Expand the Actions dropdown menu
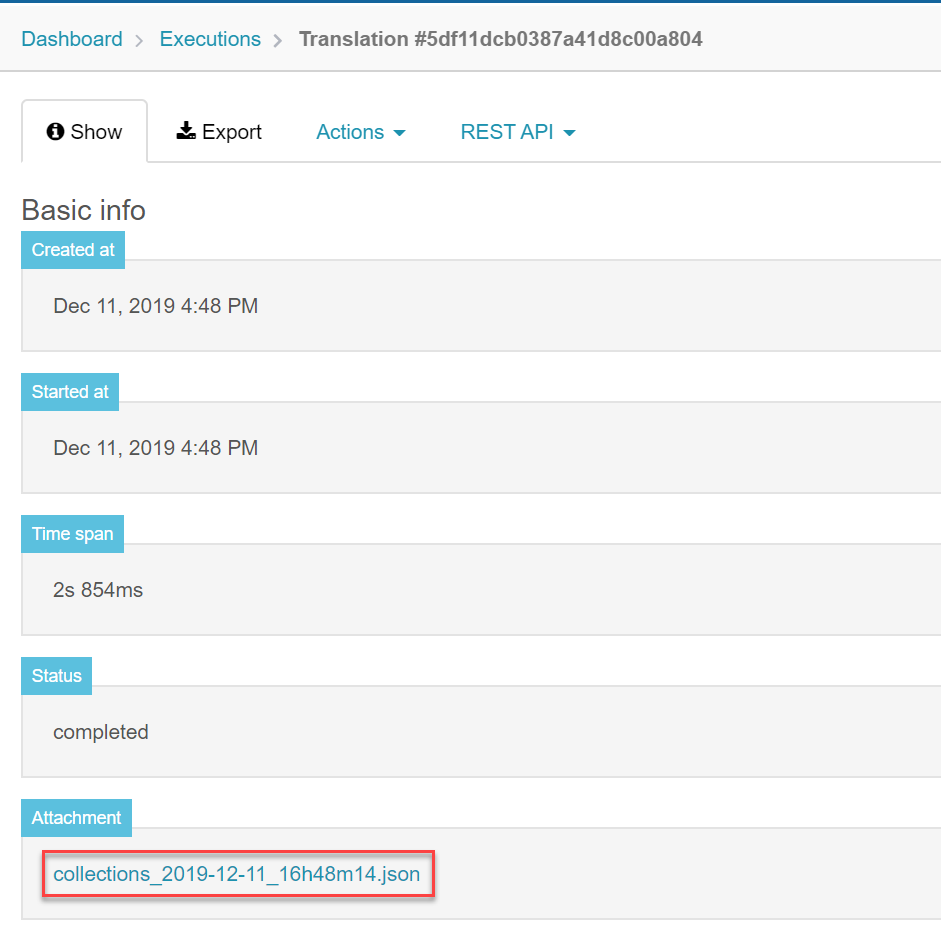941x939 pixels. [x=361, y=131]
